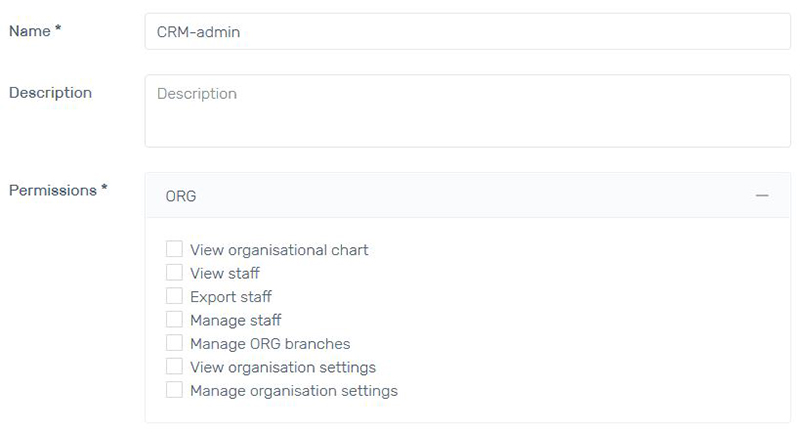The image size is (800, 433).
Task: Click inside the Description text area
Action: (468, 111)
